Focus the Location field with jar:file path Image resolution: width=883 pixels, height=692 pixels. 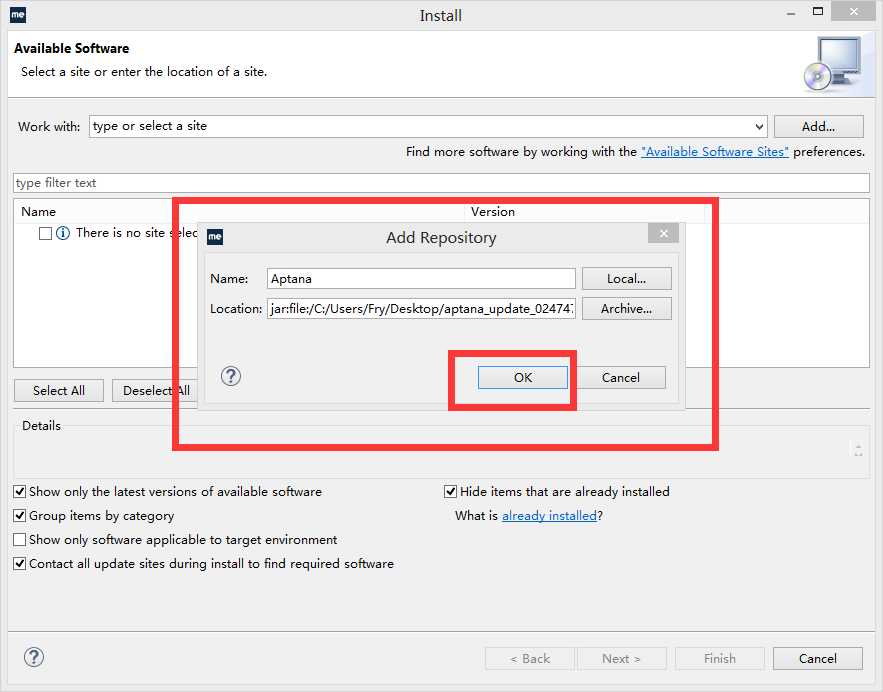[421, 309]
